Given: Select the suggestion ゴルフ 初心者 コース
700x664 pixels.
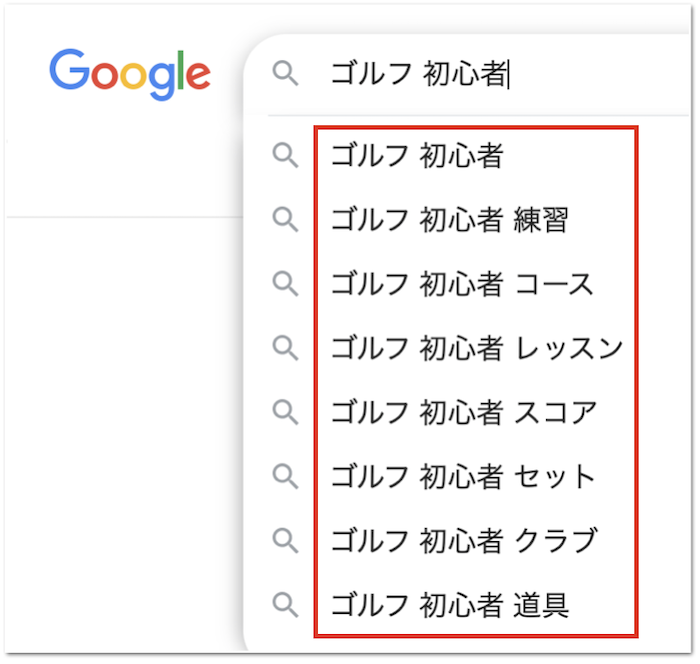Looking at the screenshot, I should [462, 284].
